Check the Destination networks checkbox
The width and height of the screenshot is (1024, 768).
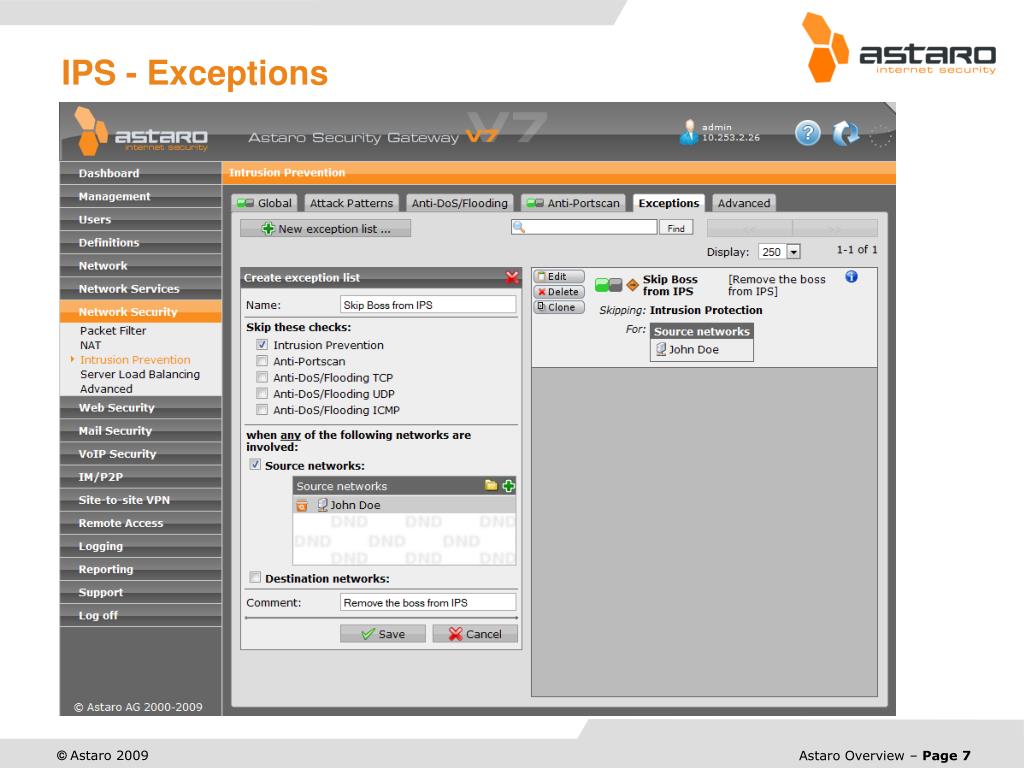pos(255,577)
